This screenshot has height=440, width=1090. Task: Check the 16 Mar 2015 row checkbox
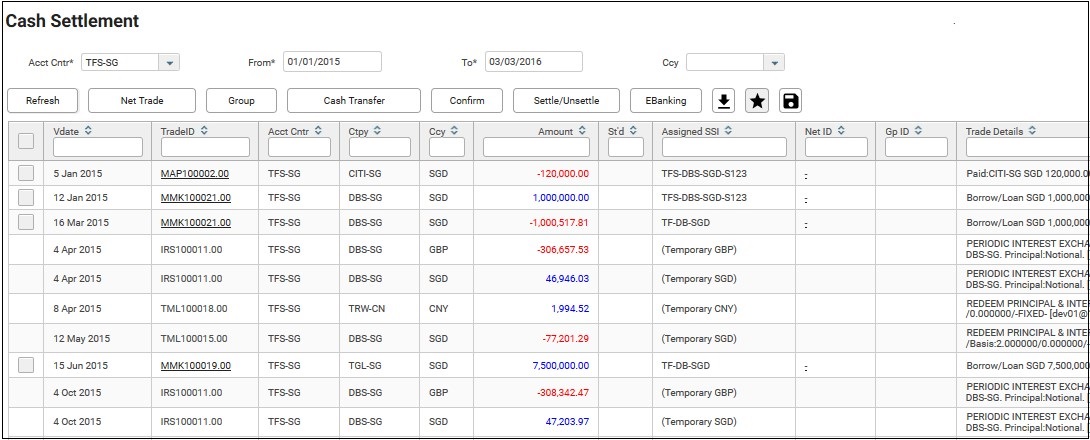(26, 222)
